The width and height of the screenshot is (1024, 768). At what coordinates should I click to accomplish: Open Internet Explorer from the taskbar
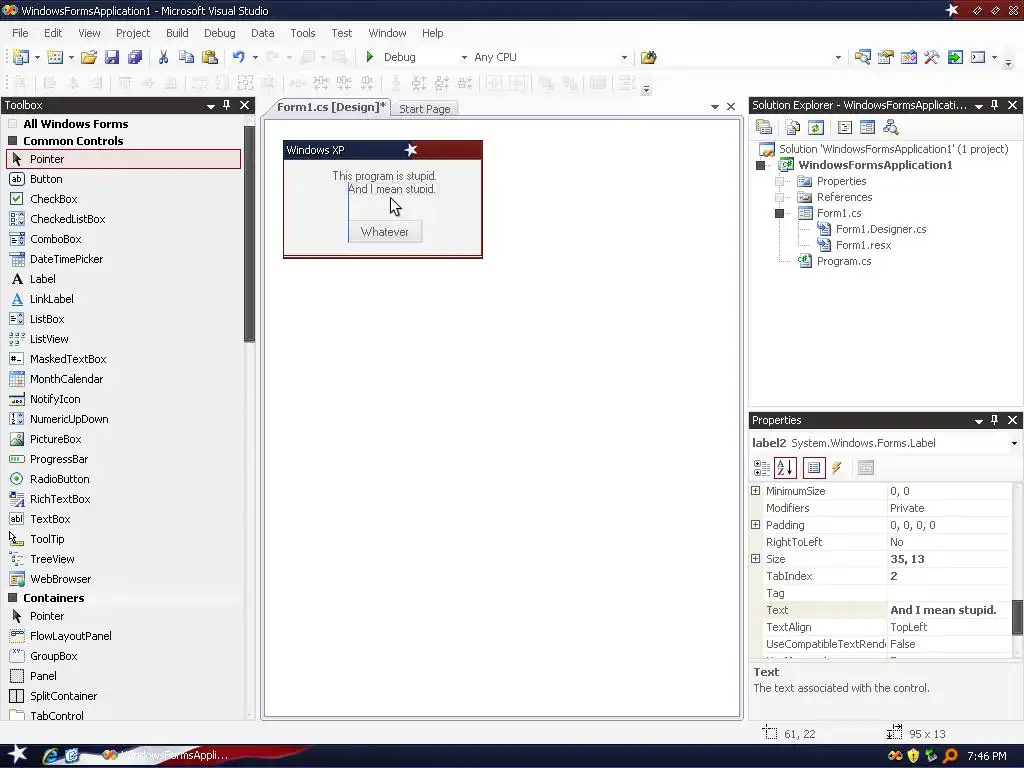click(x=50, y=756)
